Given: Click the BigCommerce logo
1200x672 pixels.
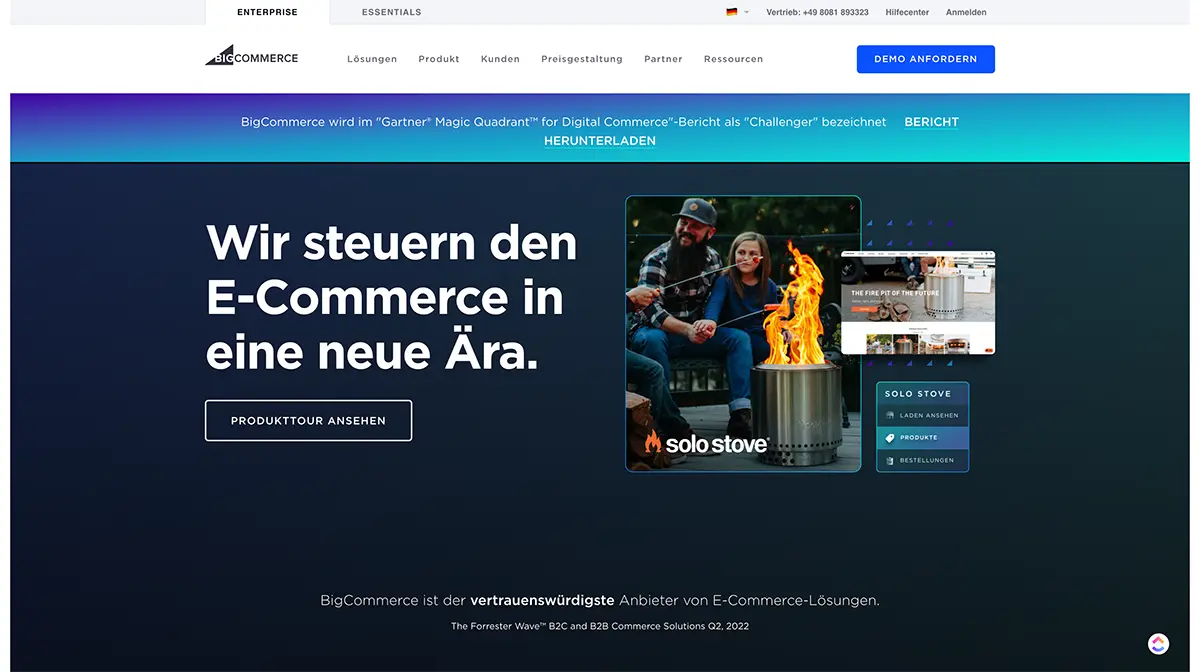Looking at the screenshot, I should pyautogui.click(x=252, y=57).
